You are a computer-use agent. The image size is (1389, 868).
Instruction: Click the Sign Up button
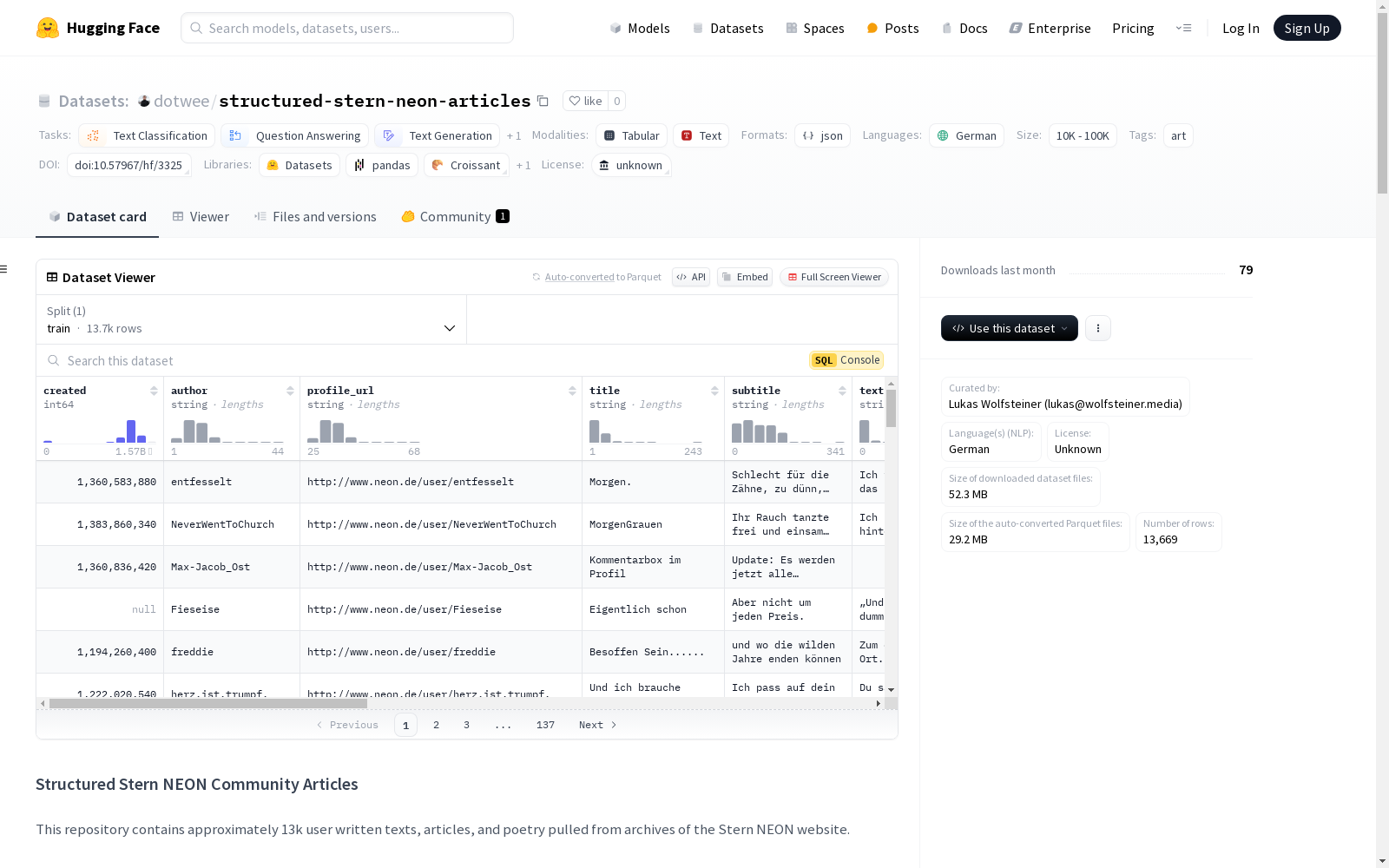point(1307,28)
